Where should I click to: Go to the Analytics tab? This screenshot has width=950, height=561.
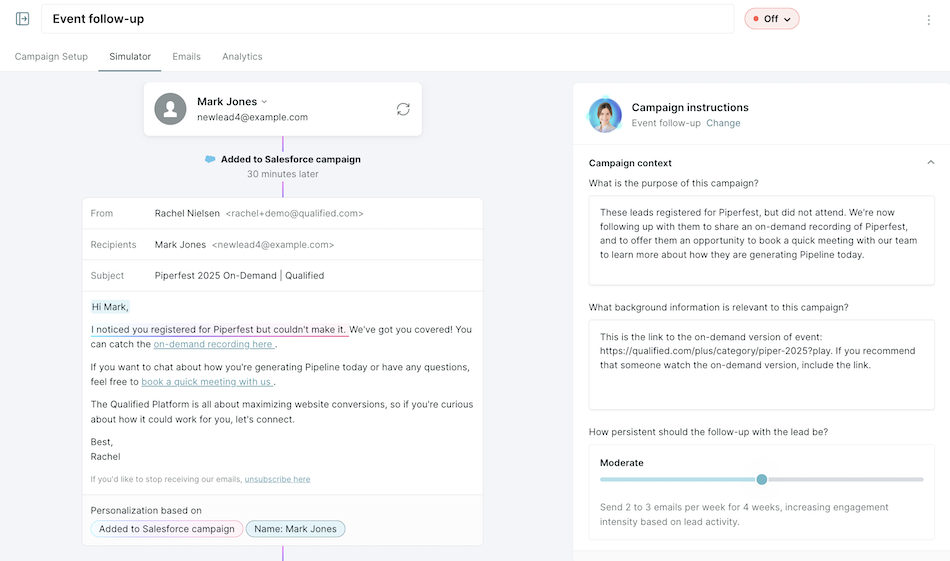tap(242, 56)
